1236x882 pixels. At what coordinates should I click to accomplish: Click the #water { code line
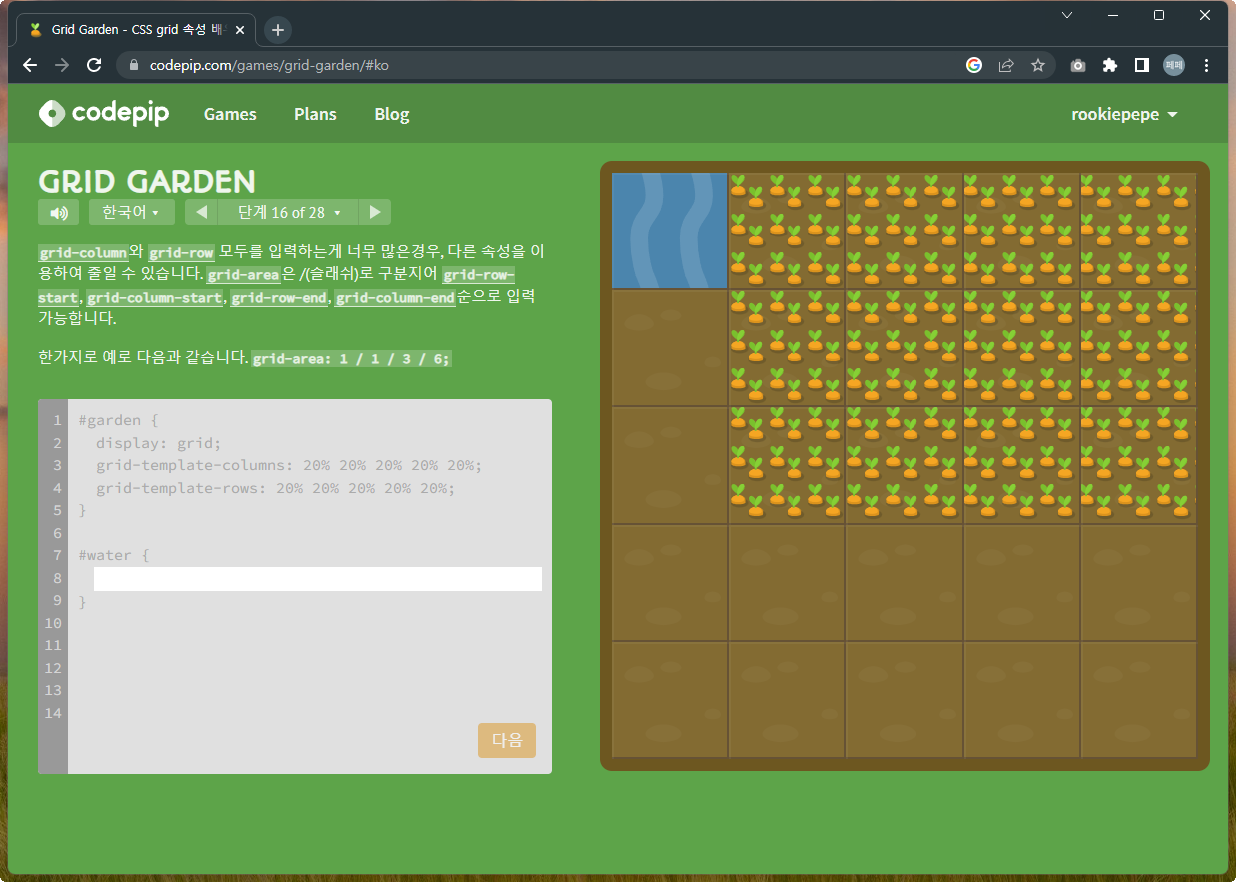[x=114, y=555]
